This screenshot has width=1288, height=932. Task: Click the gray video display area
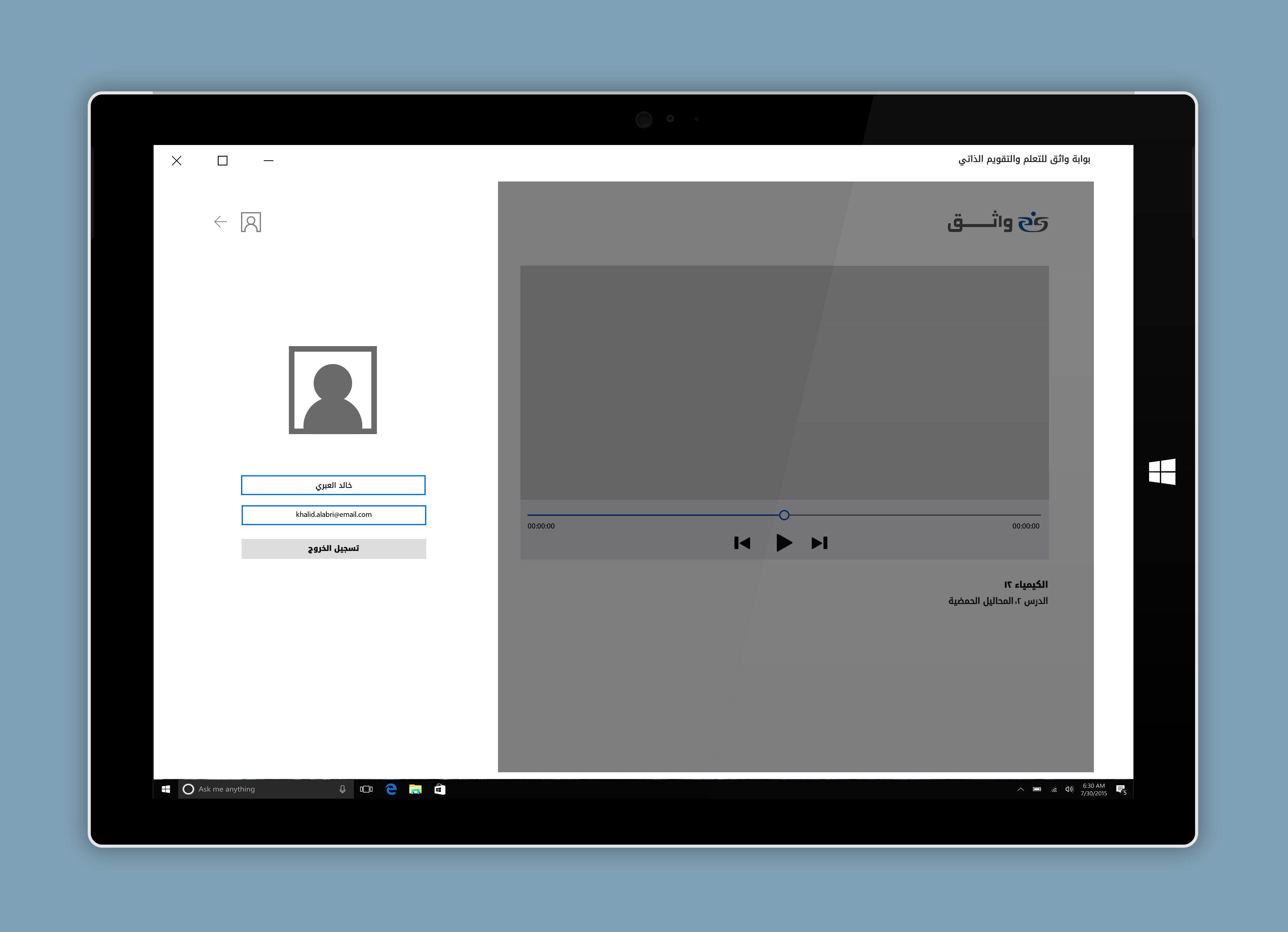[x=784, y=382]
